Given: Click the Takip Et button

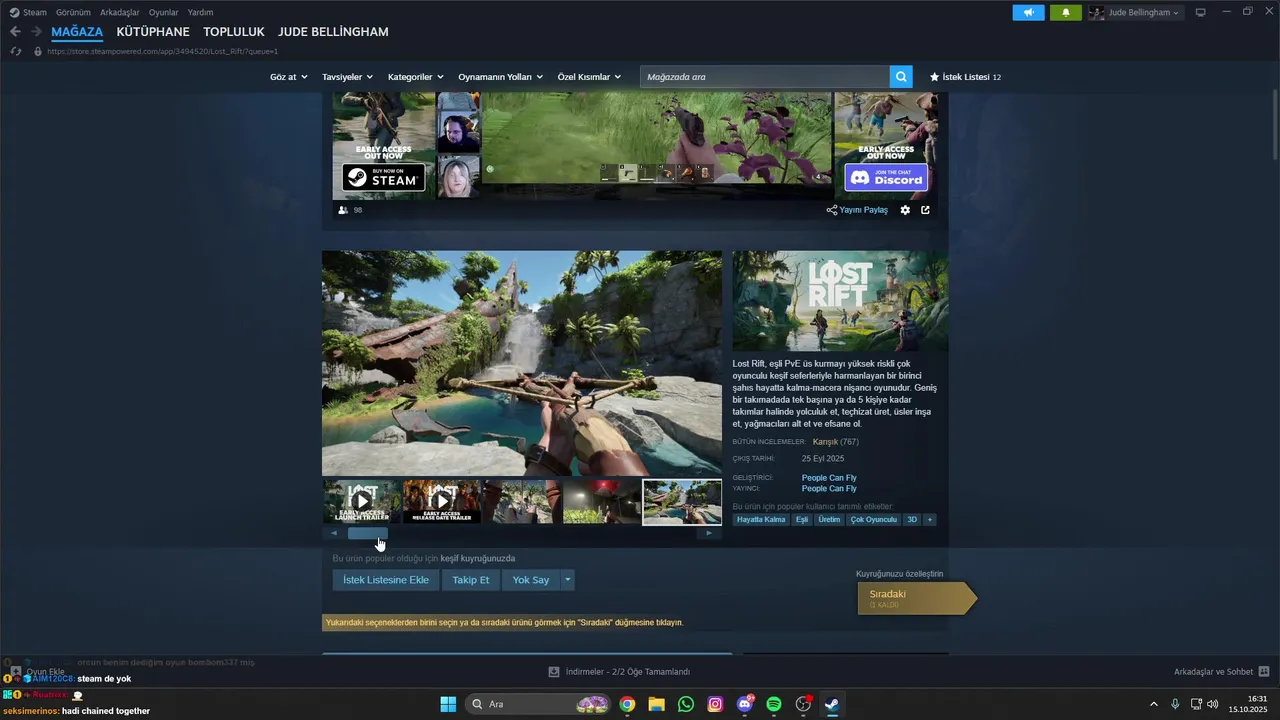Looking at the screenshot, I should (x=470, y=580).
